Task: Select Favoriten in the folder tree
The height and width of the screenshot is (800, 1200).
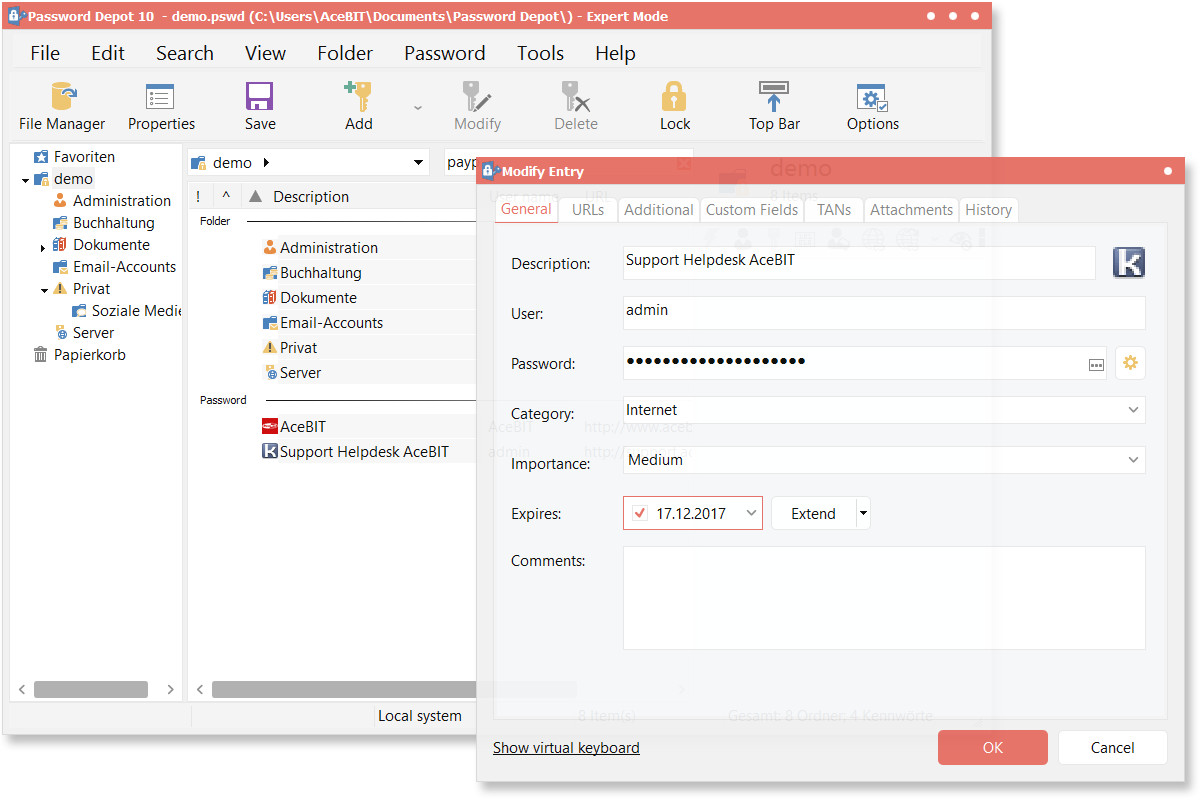Action: pyautogui.click(x=84, y=157)
